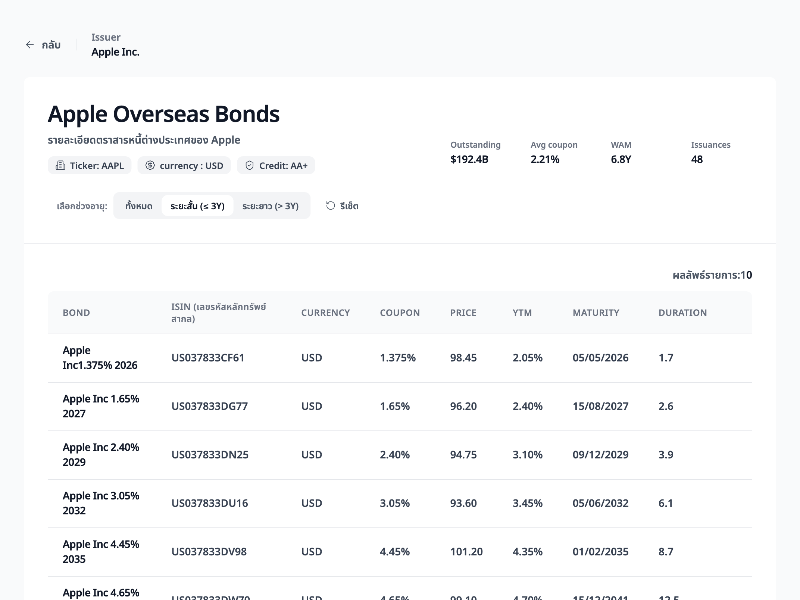Click maturity date 05/06/2032
Screen dimensions: 800x600
point(601,503)
